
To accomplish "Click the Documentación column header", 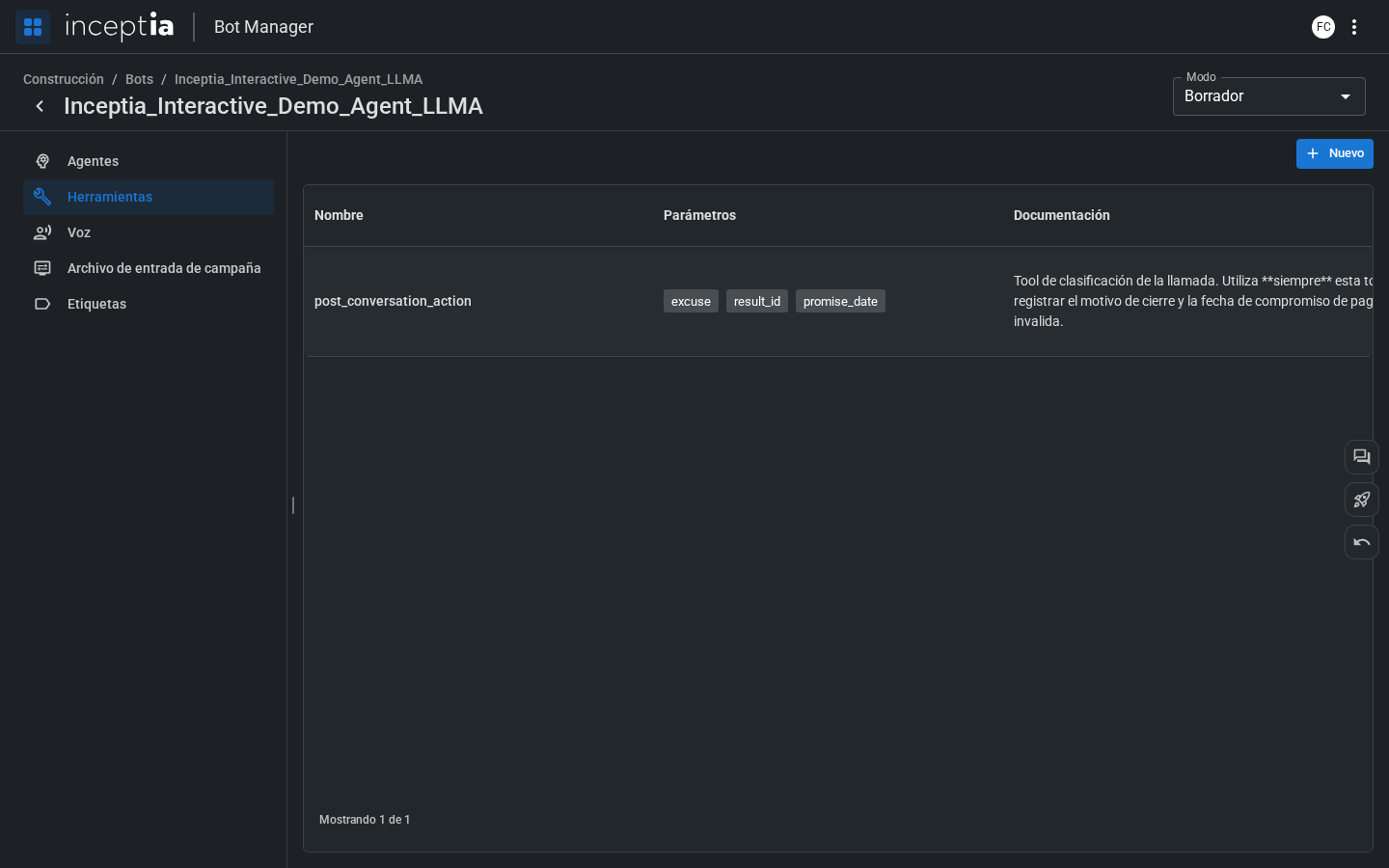I will tap(1061, 215).
